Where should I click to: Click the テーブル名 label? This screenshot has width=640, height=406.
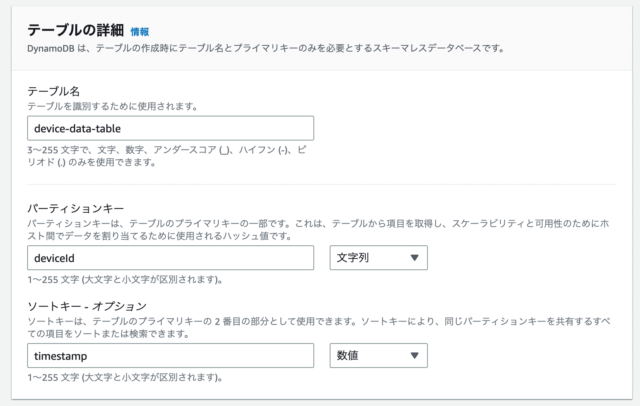pos(53,91)
